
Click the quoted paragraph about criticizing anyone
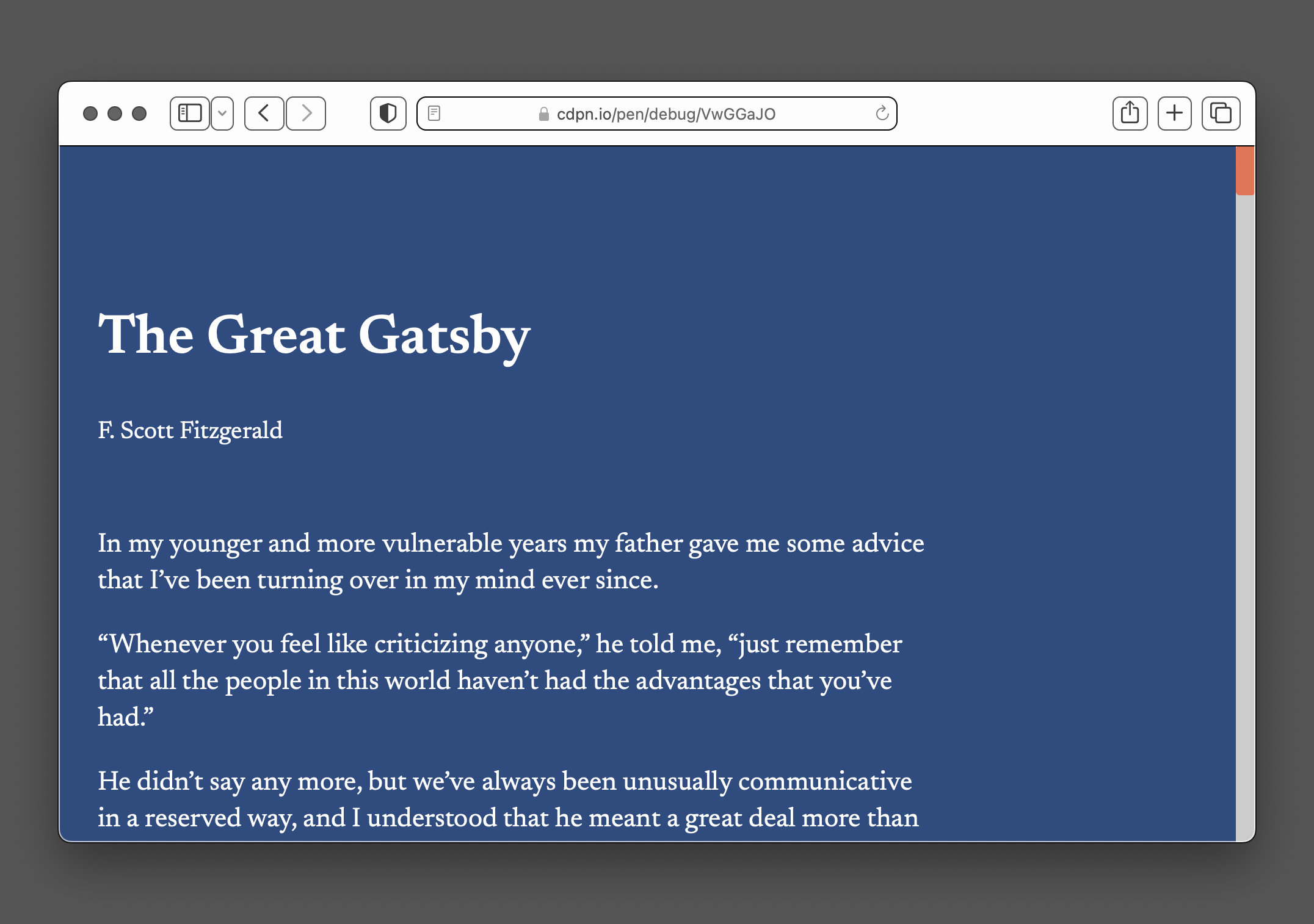click(x=501, y=680)
